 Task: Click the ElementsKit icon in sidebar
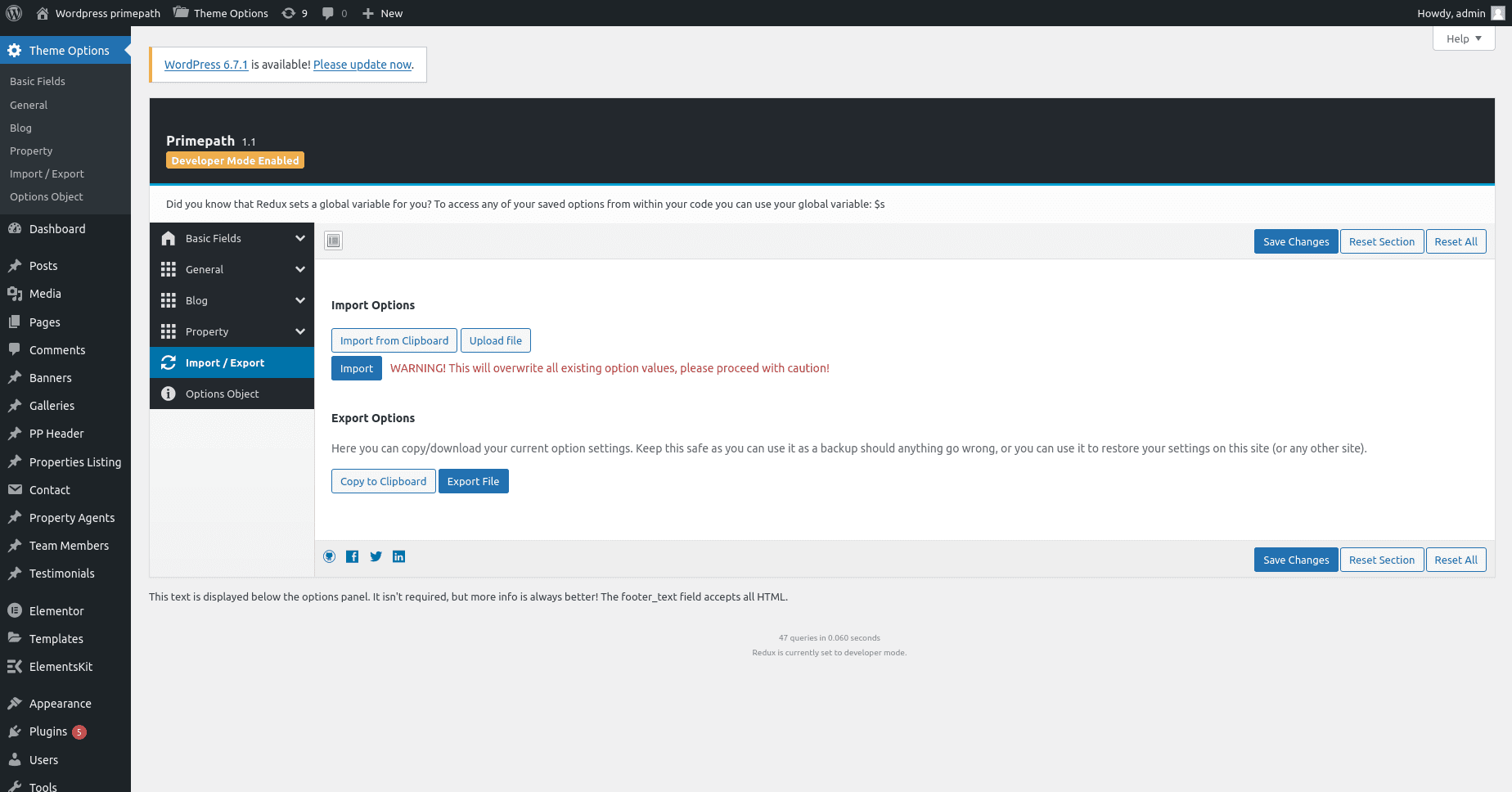pos(15,667)
